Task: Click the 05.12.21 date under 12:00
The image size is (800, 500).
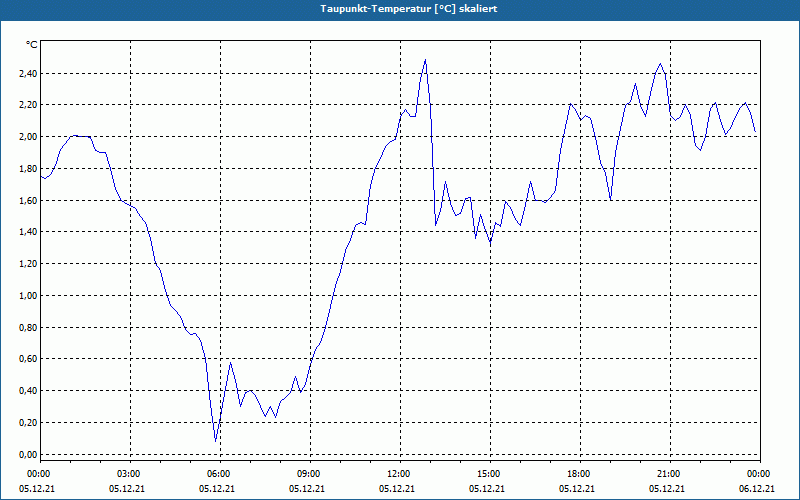Action: 397,489
